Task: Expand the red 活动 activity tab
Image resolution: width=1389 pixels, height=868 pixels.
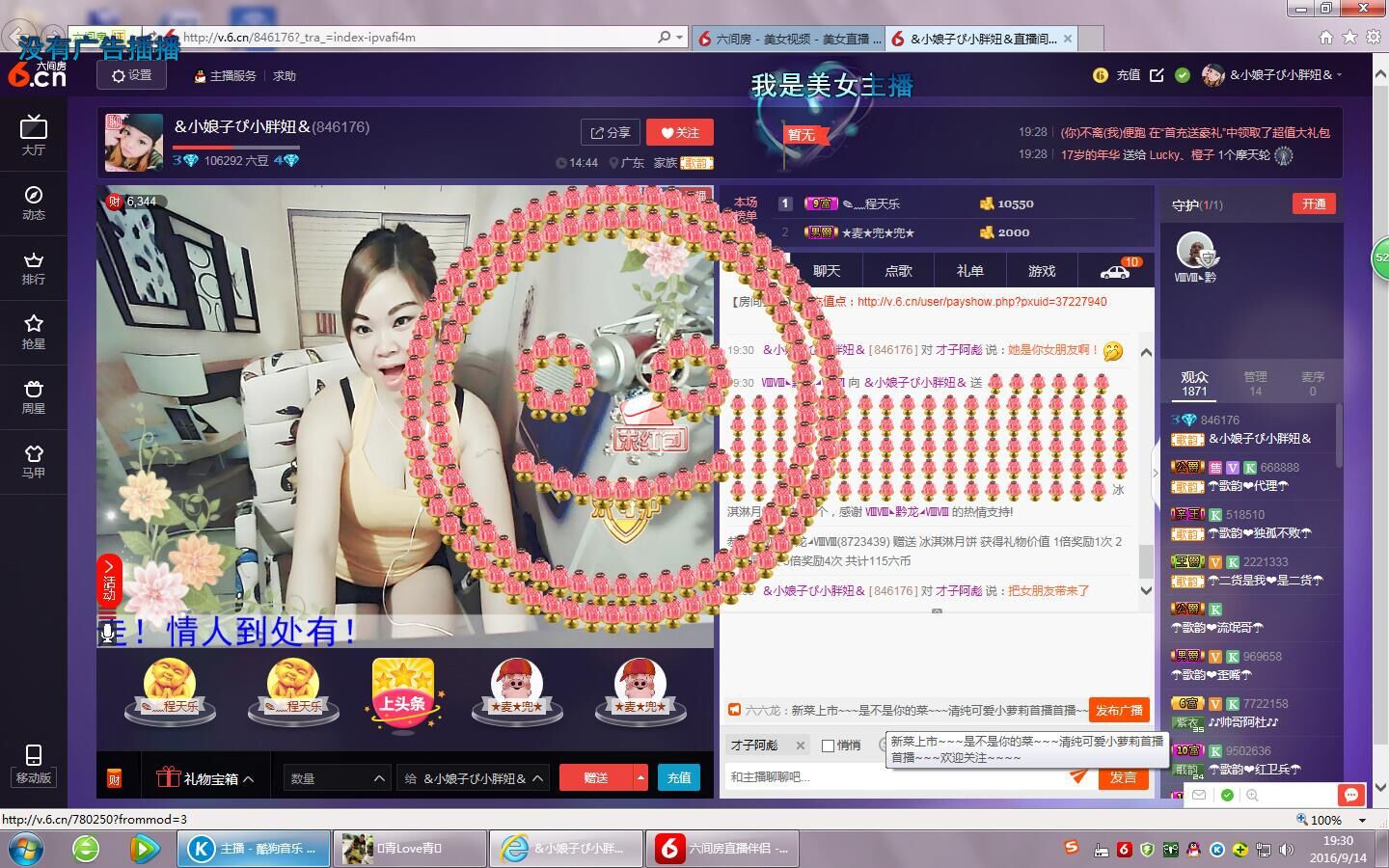Action: point(109,581)
